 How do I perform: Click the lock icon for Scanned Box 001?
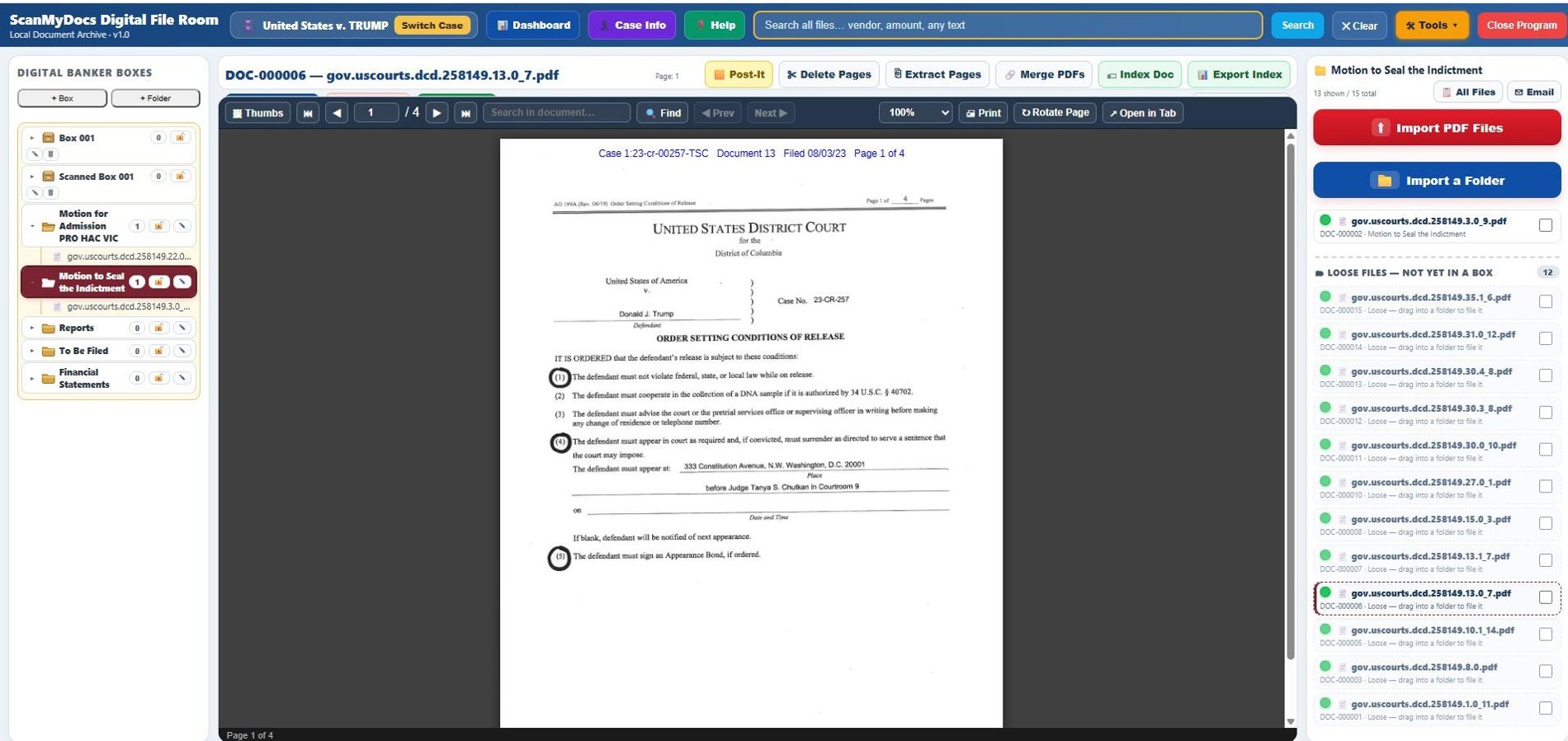click(x=180, y=176)
